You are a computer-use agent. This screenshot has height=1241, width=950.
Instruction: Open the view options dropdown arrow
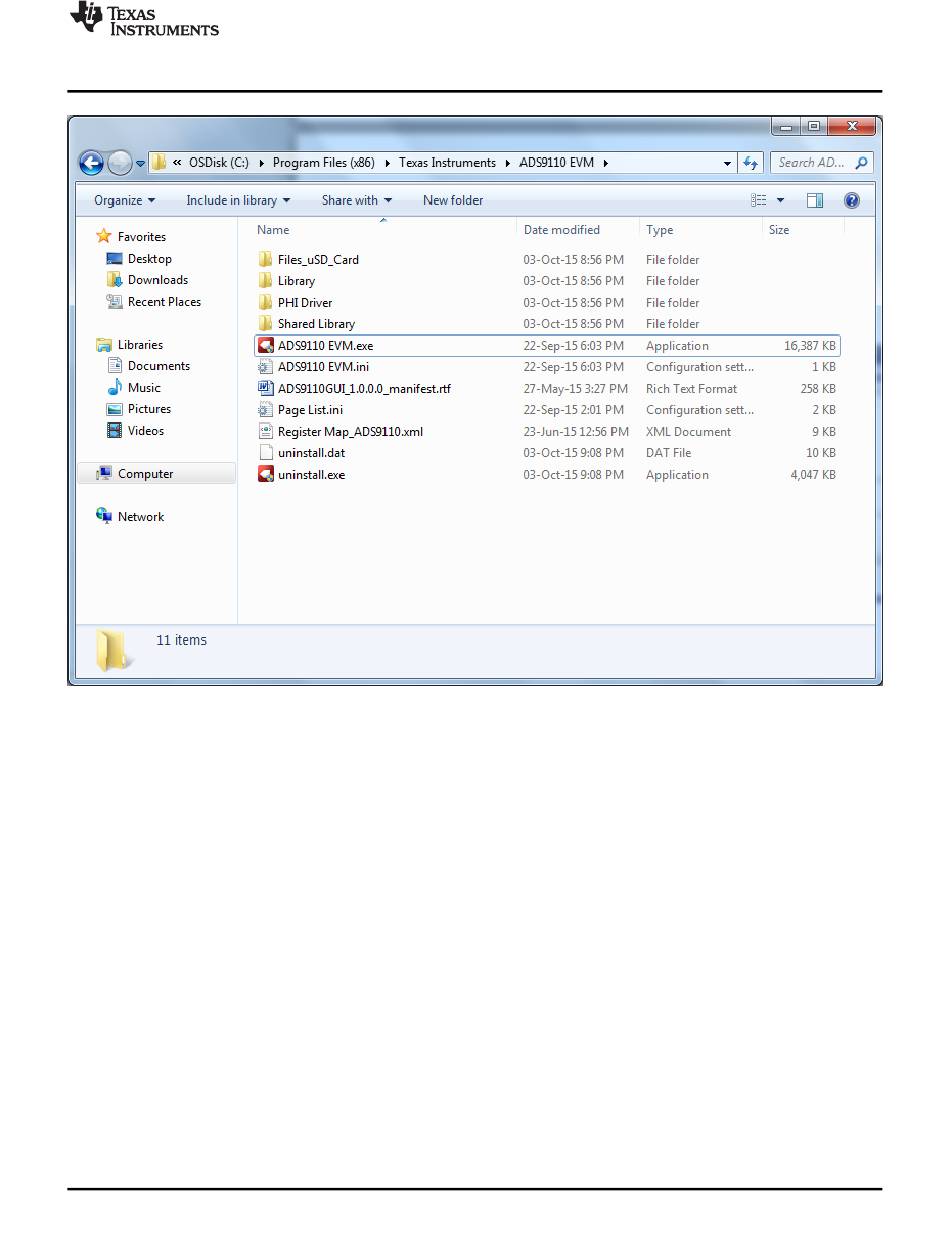[x=781, y=201]
